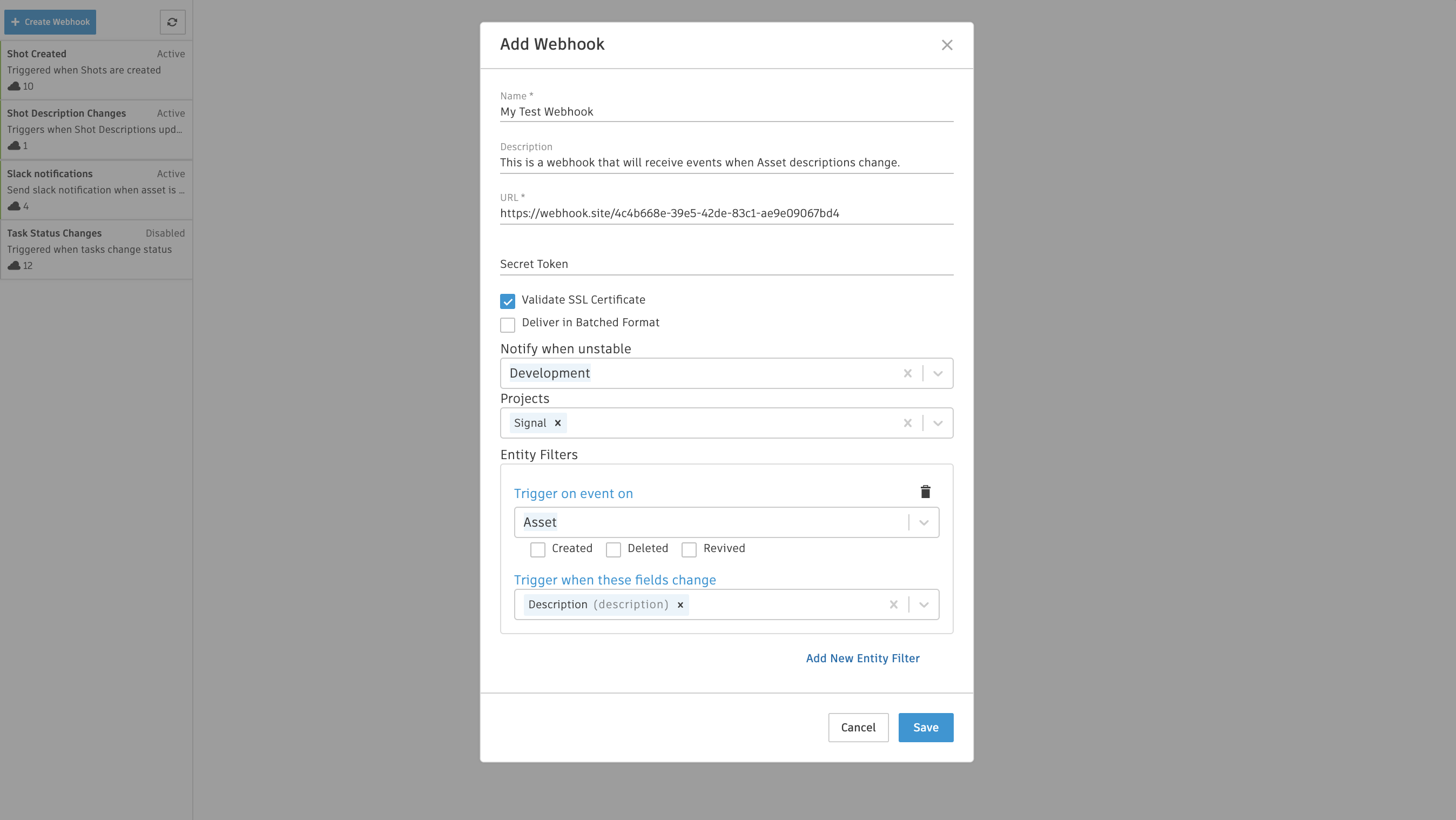Viewport: 1456px width, 820px height.
Task: Remove the Description field tag
Action: click(680, 604)
